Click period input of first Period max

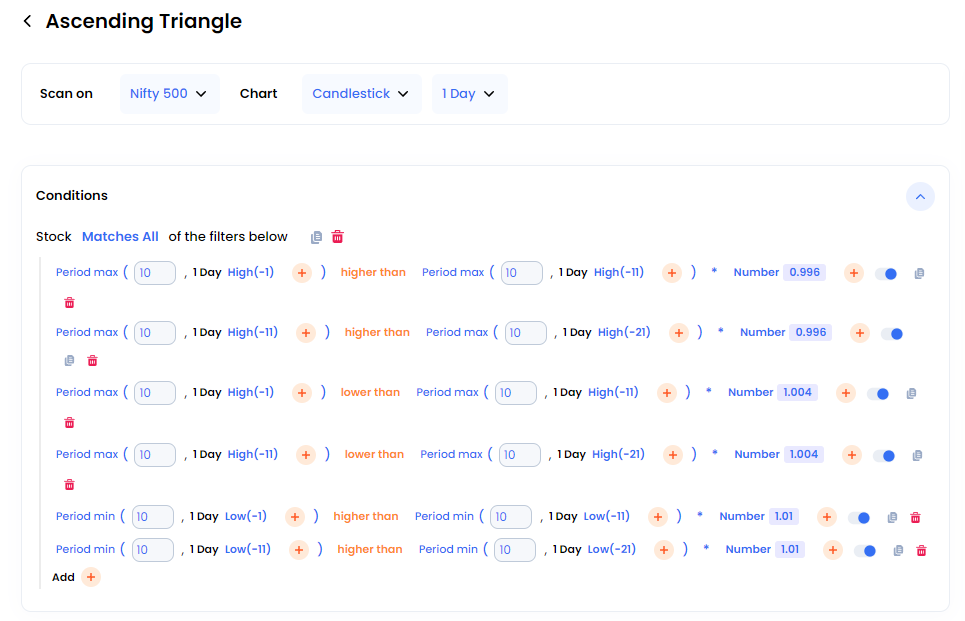tap(154, 273)
